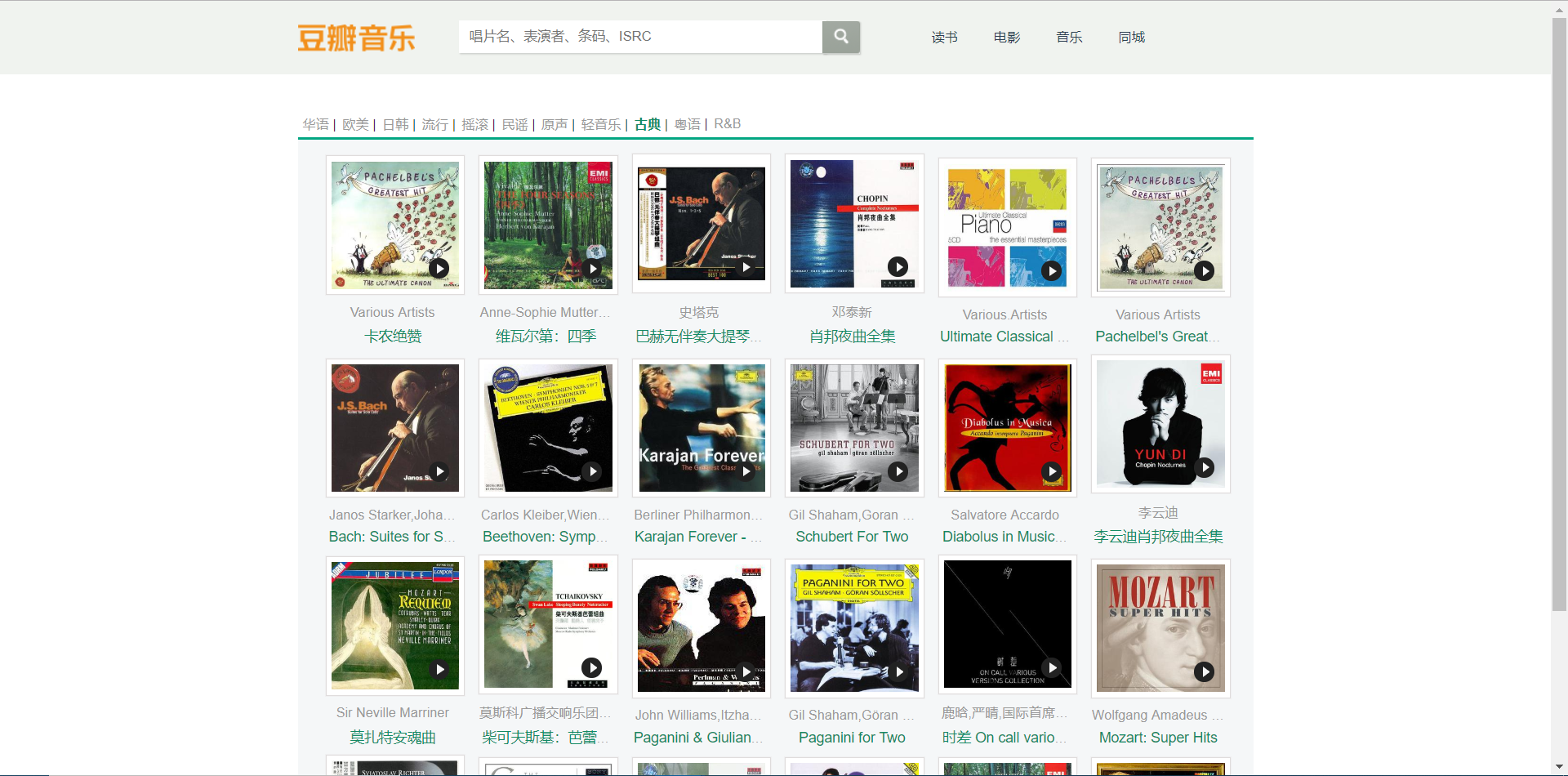Play the Karajan Forever preview
Screen dimensions: 1568x776
[746, 471]
